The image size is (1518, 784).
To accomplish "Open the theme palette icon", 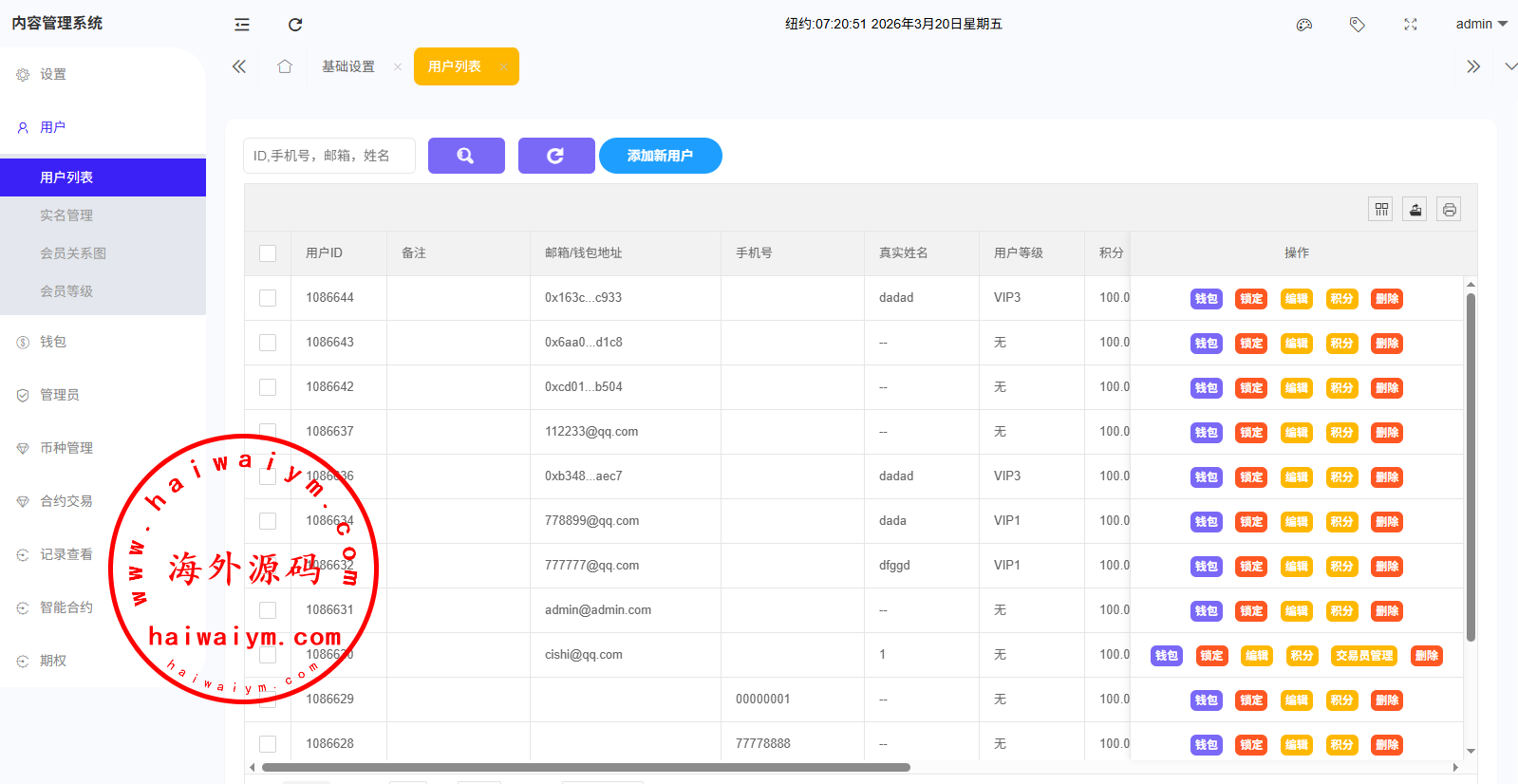I will [1304, 25].
